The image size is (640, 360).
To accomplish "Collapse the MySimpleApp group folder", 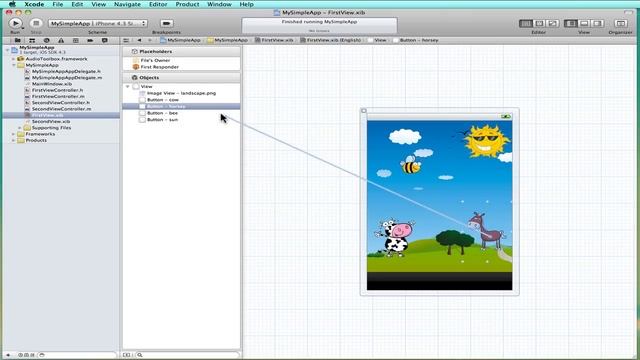I will click(x=13, y=65).
